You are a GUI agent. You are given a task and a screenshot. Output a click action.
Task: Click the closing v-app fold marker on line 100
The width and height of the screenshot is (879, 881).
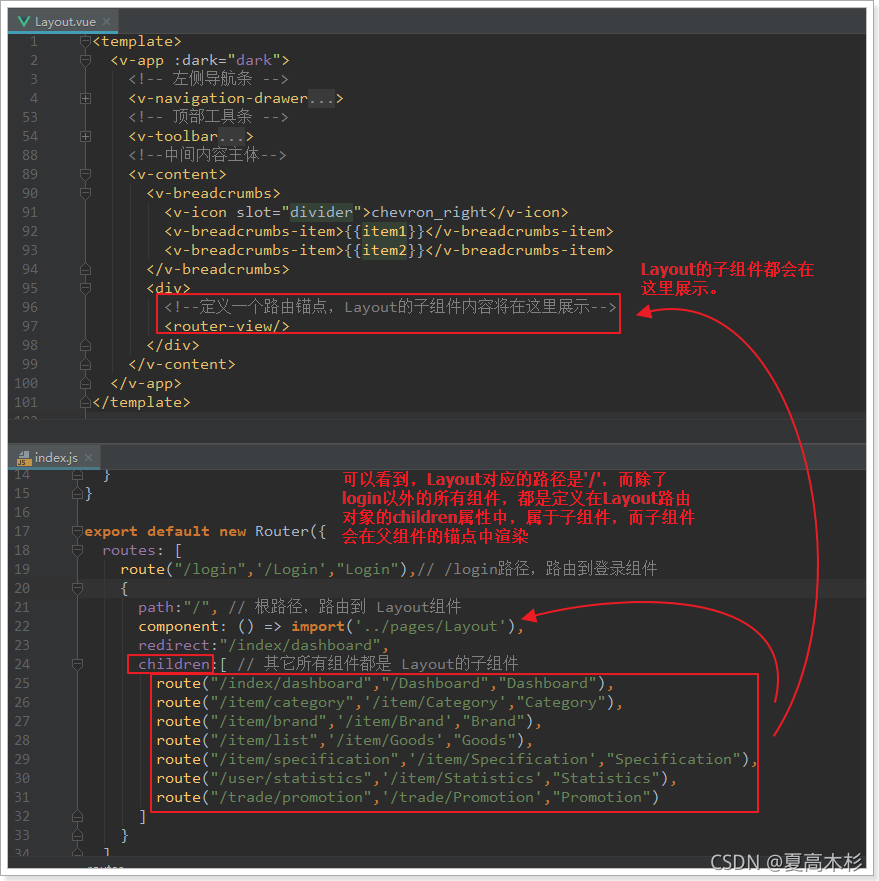(x=85, y=383)
